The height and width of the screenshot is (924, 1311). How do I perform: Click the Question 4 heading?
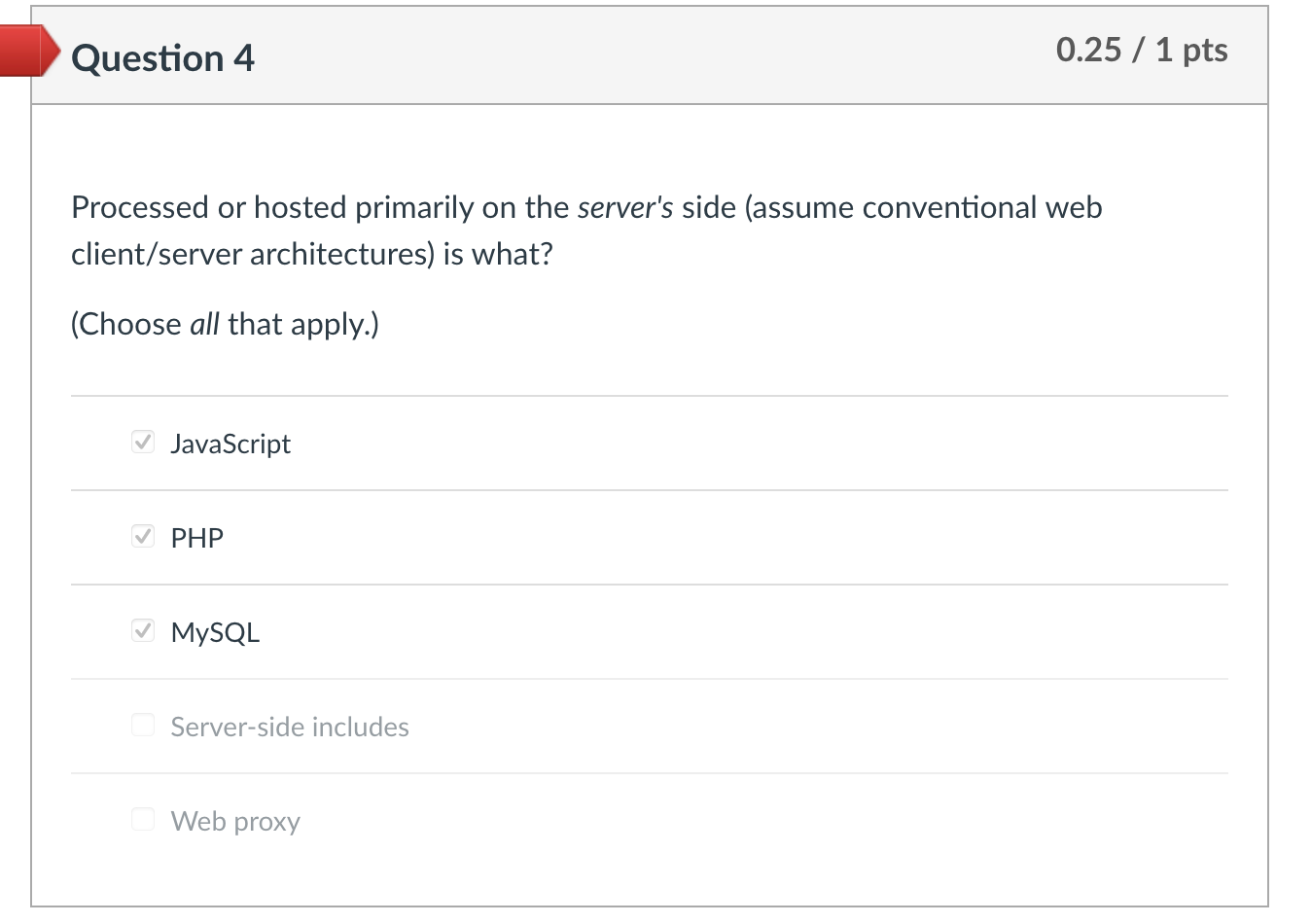[x=161, y=58]
